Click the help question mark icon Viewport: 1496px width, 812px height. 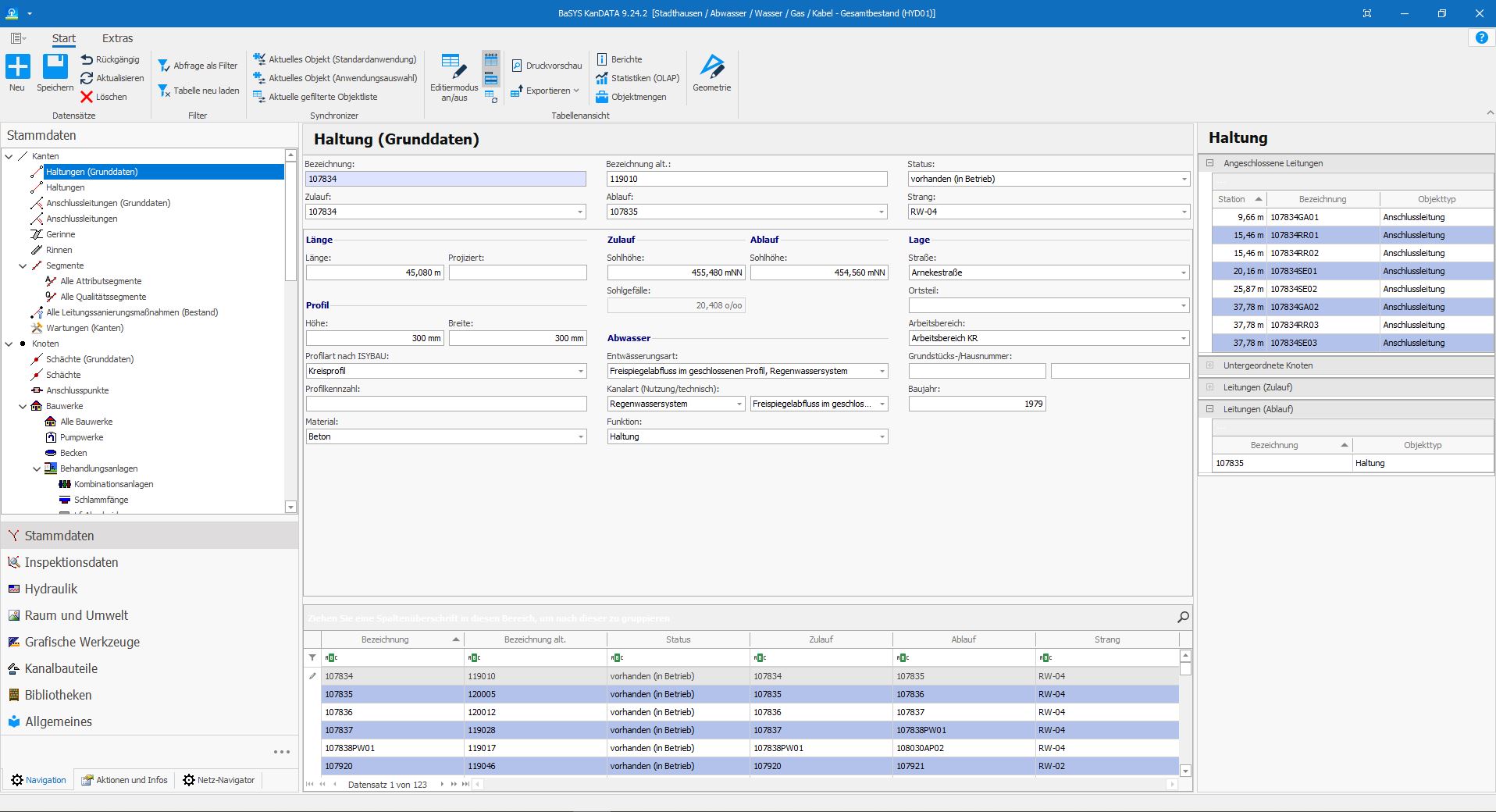(x=1481, y=37)
